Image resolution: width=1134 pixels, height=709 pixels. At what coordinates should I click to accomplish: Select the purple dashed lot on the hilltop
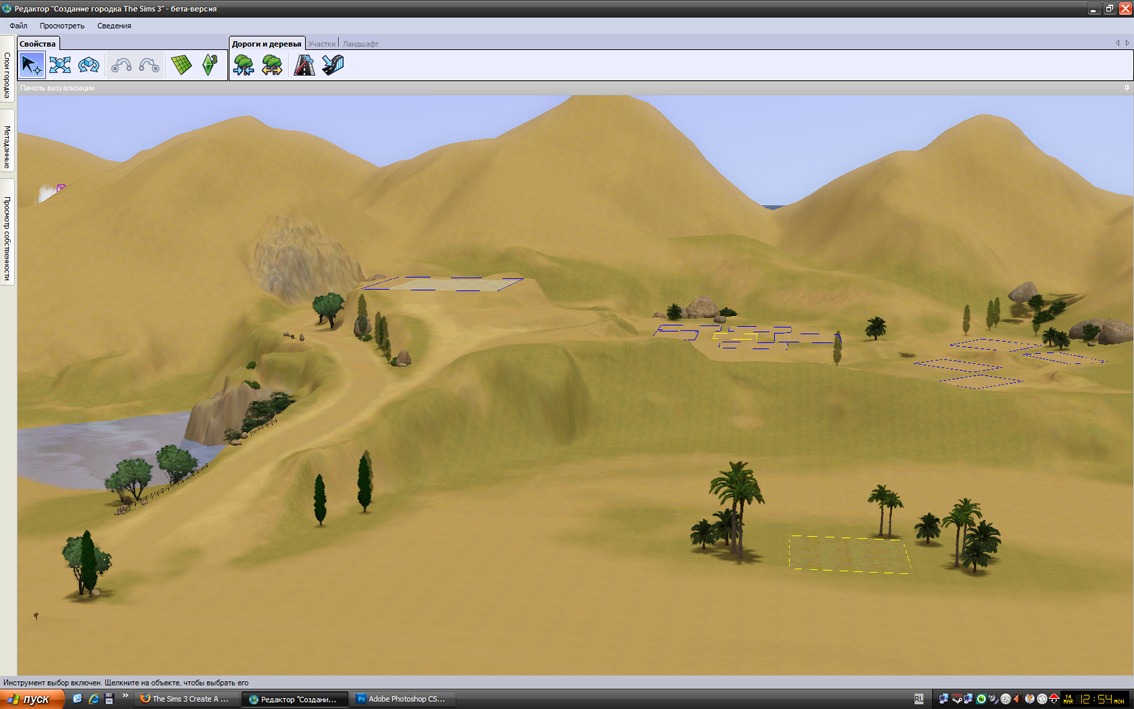click(x=443, y=284)
